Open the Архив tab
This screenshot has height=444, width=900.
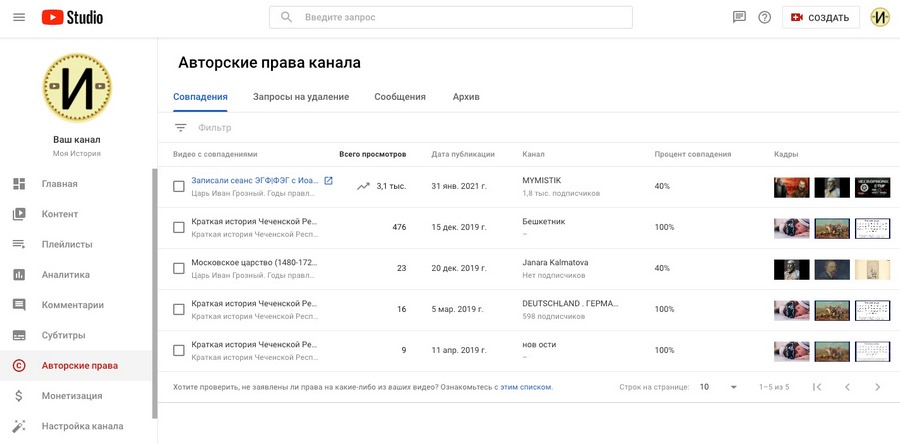[x=466, y=97]
